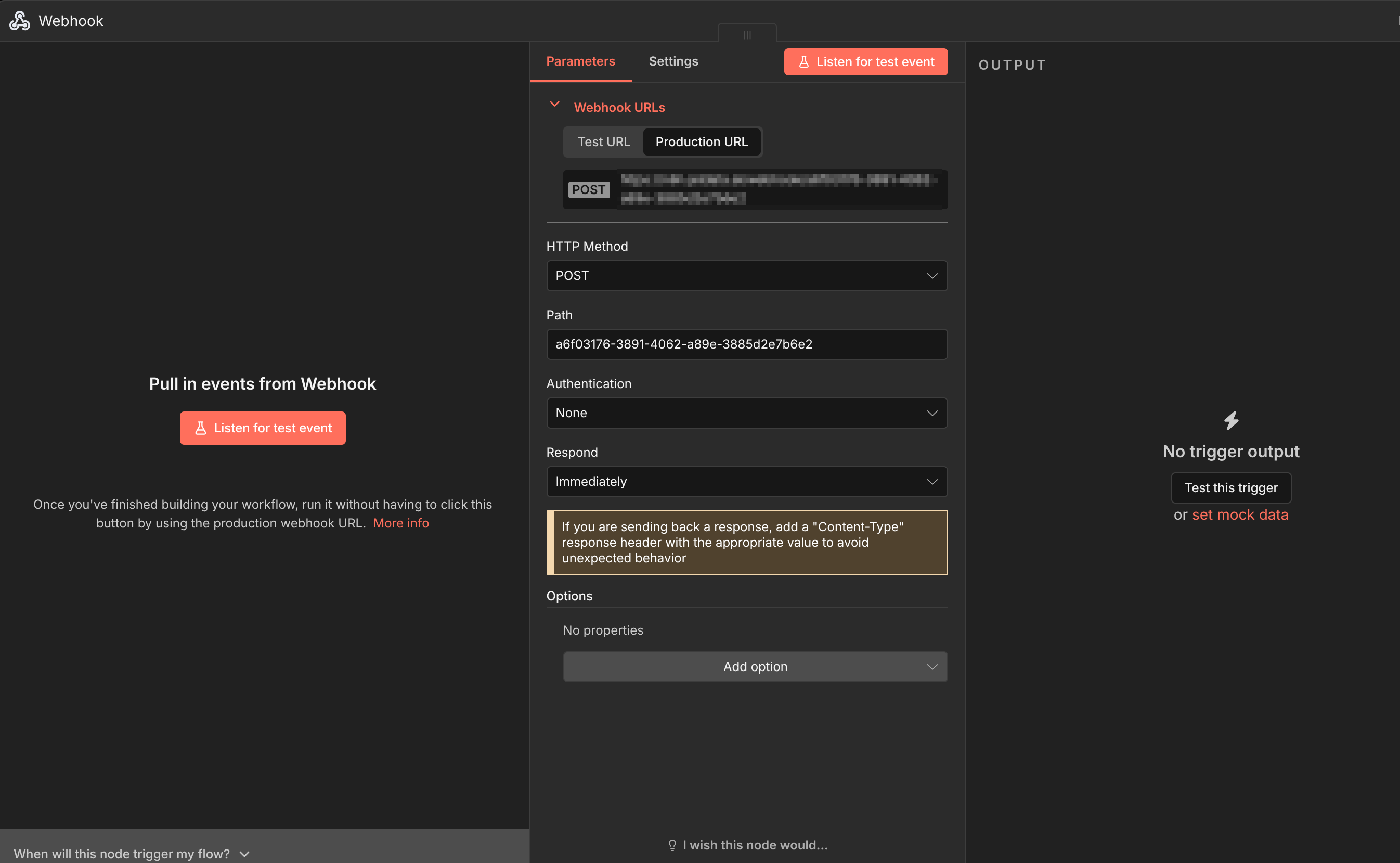1400x863 pixels.
Task: Click the More info link
Action: click(x=400, y=523)
